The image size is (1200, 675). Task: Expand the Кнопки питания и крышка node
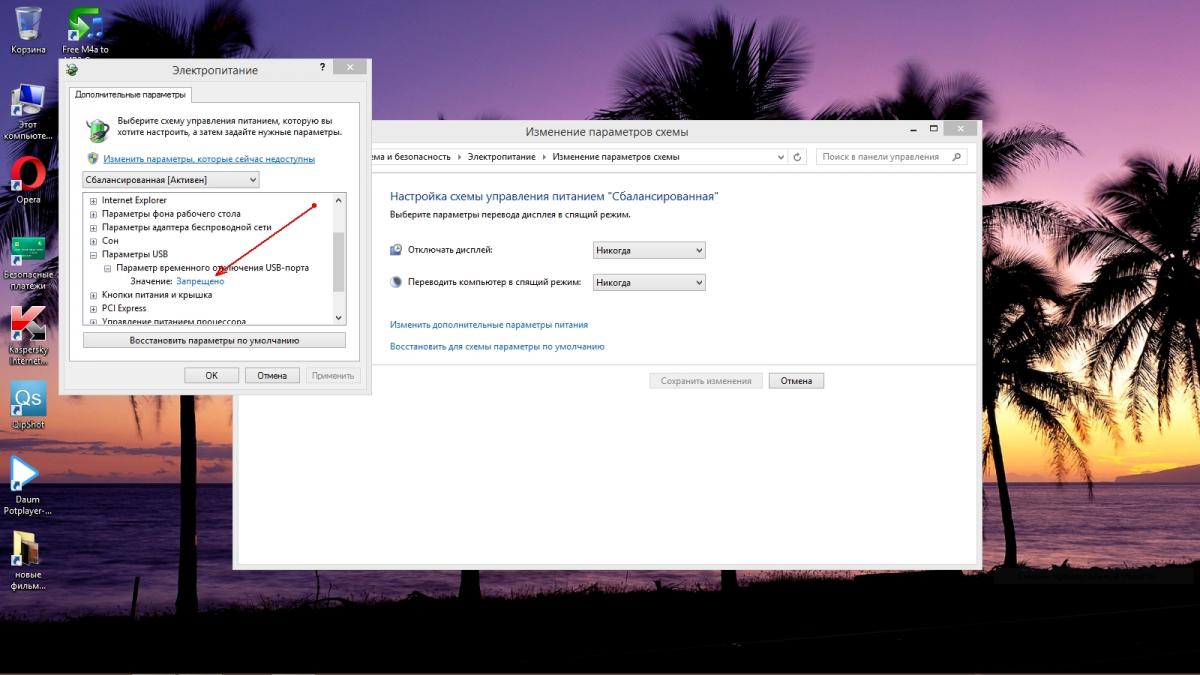tap(93, 296)
